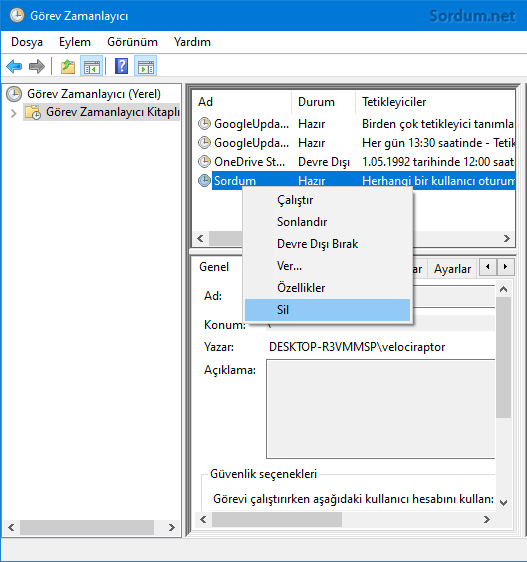This screenshot has width=527, height=562.
Task: Click the Back arrow toolbar icon
Action: point(14,66)
